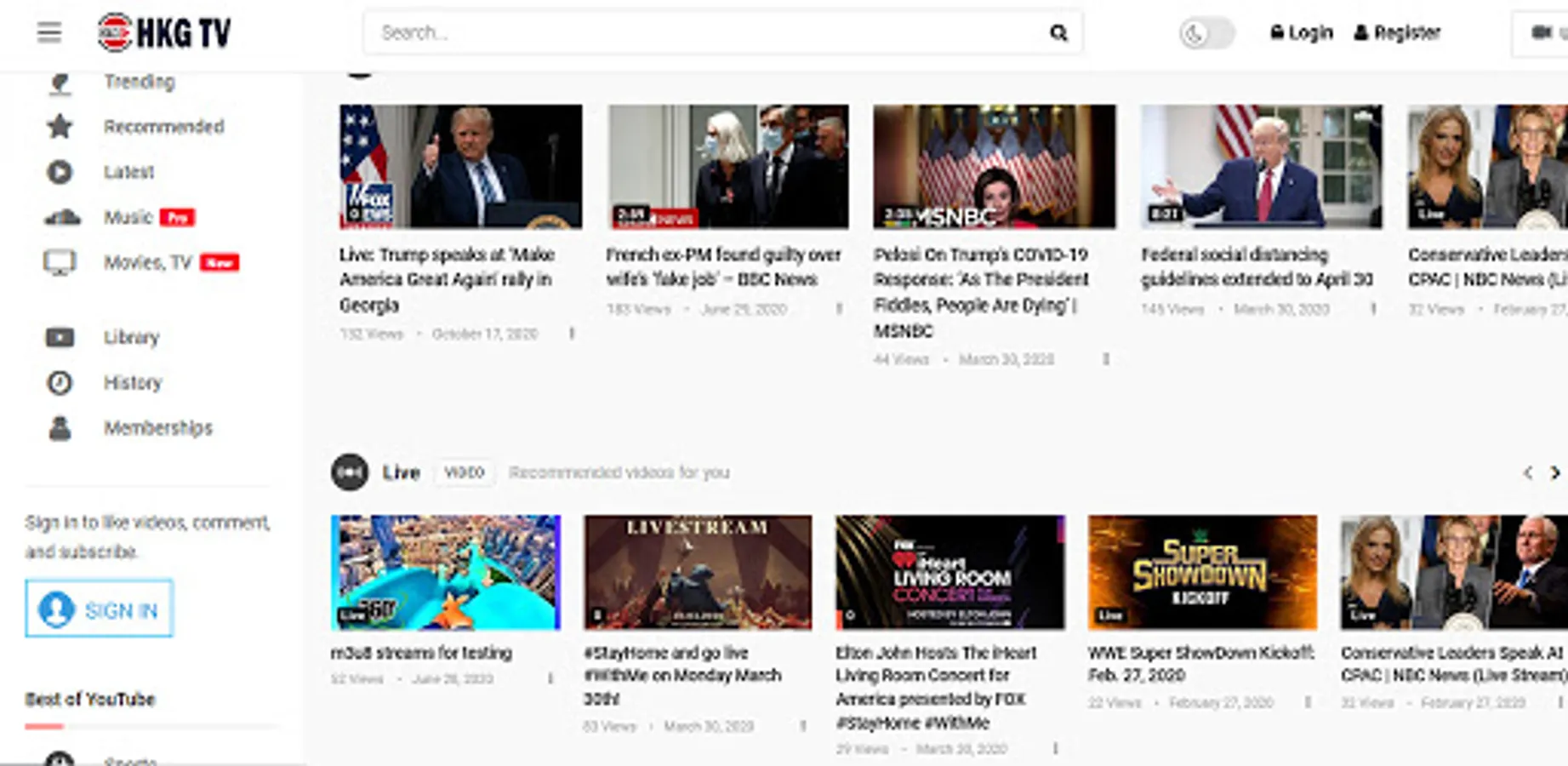Open Memberships page link
Viewport: 1568px width, 766px height.
click(x=158, y=427)
